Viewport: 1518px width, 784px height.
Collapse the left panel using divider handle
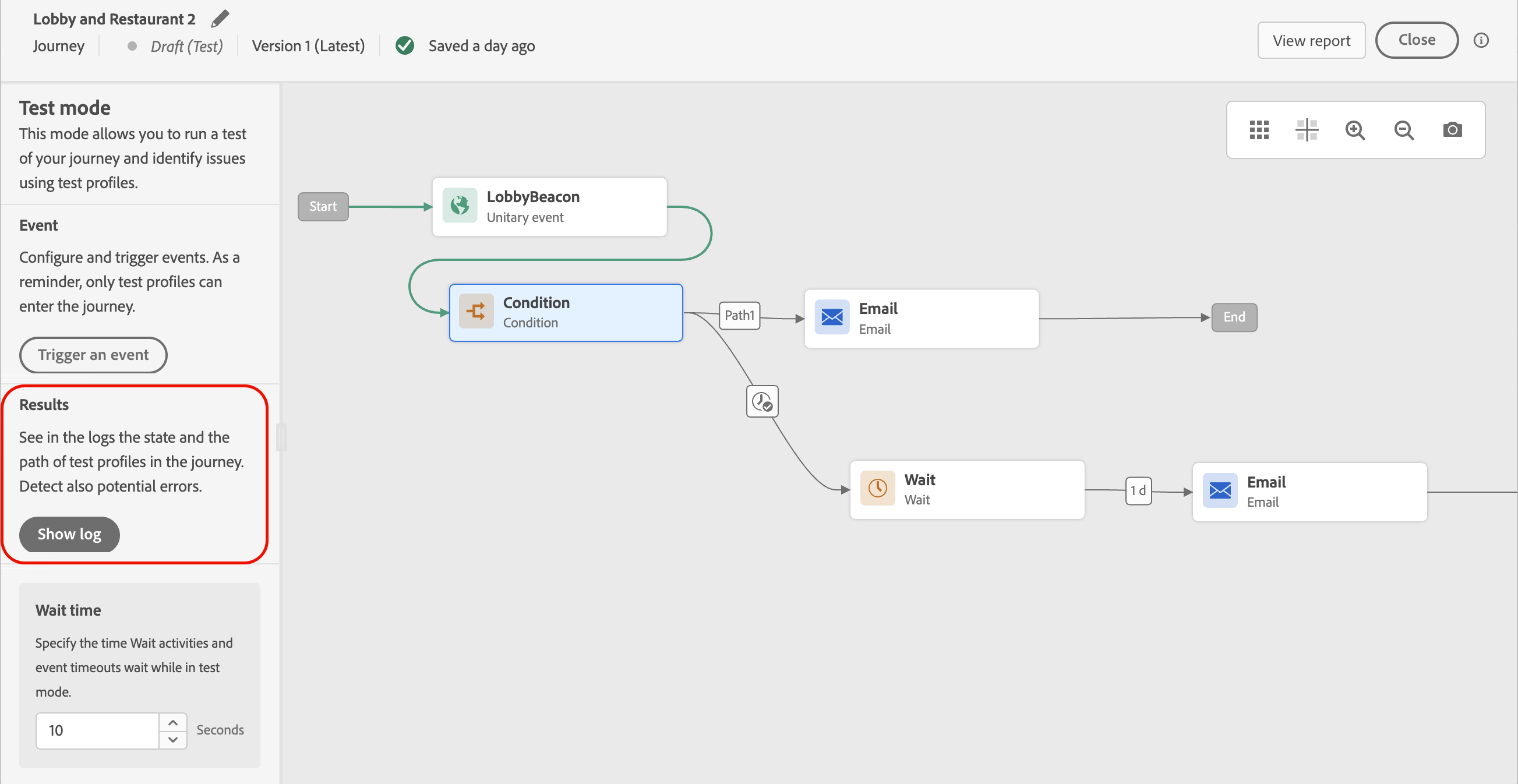282,437
